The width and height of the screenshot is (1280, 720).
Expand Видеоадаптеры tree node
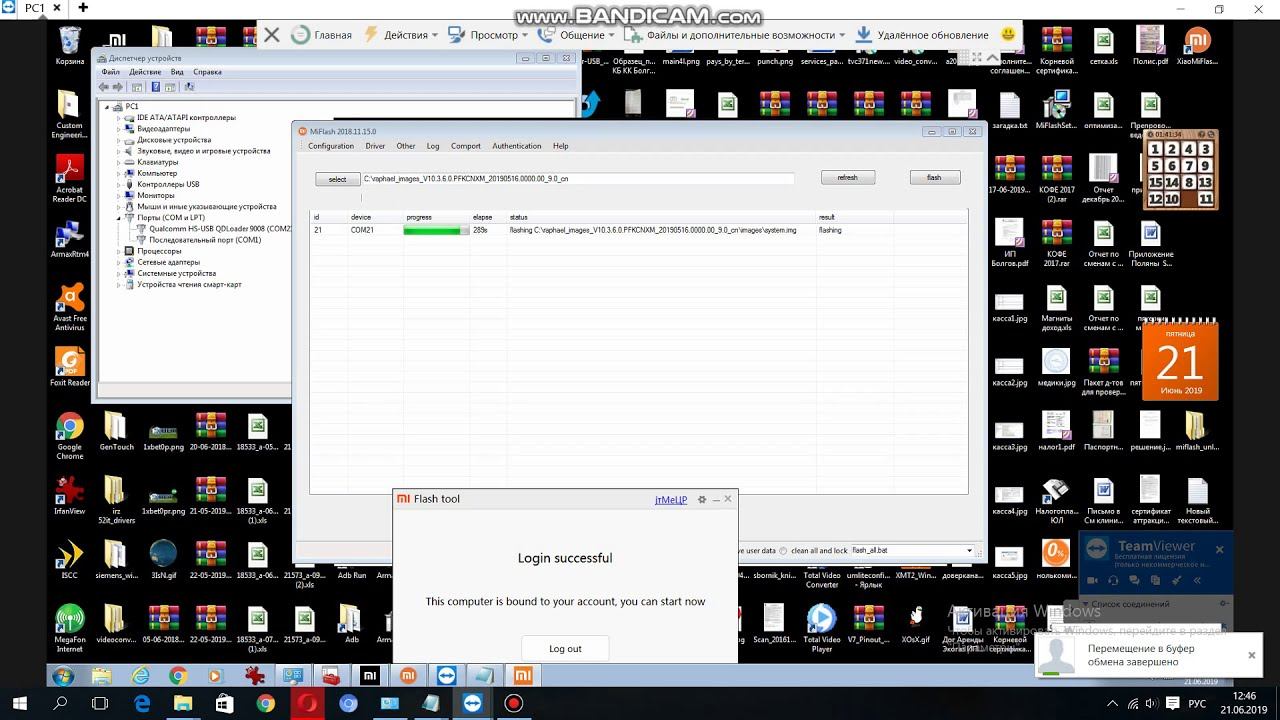tap(119, 128)
